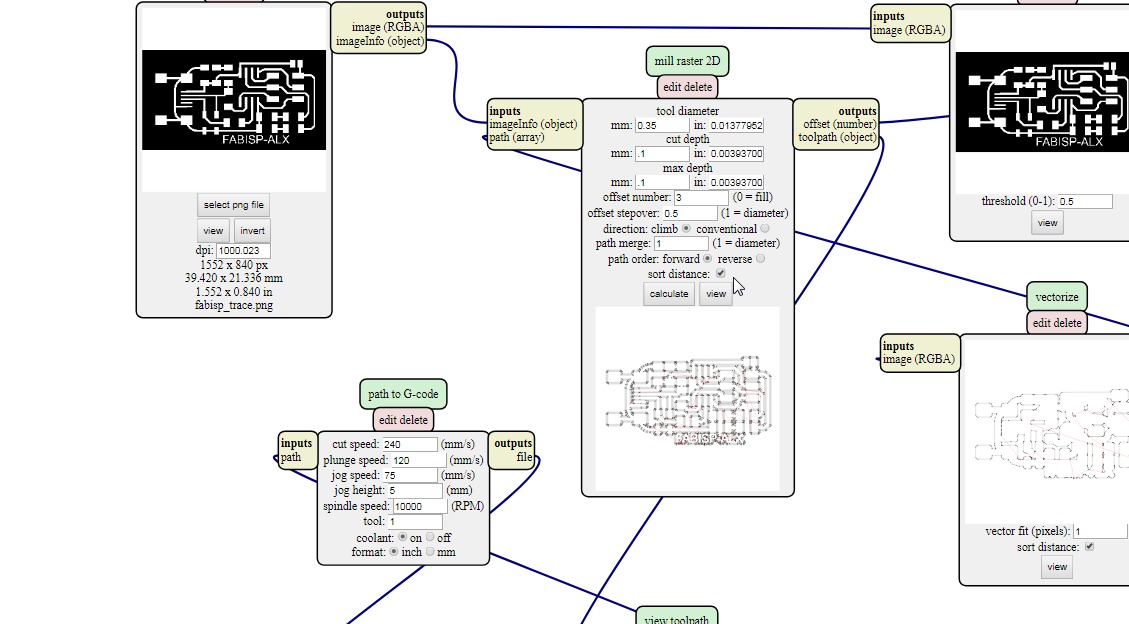
Task: Open the view toolpath module
Action: point(677,618)
